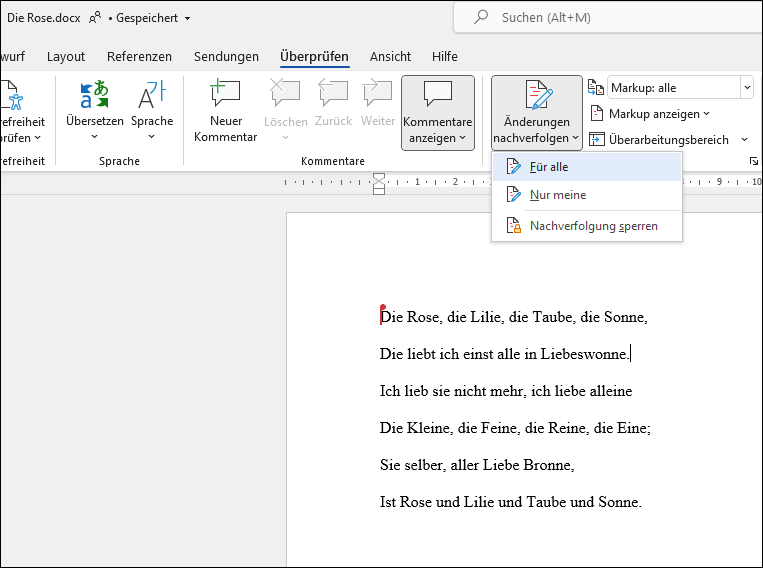Click the lock document icon
This screenshot has height=568, width=763.
513,225
